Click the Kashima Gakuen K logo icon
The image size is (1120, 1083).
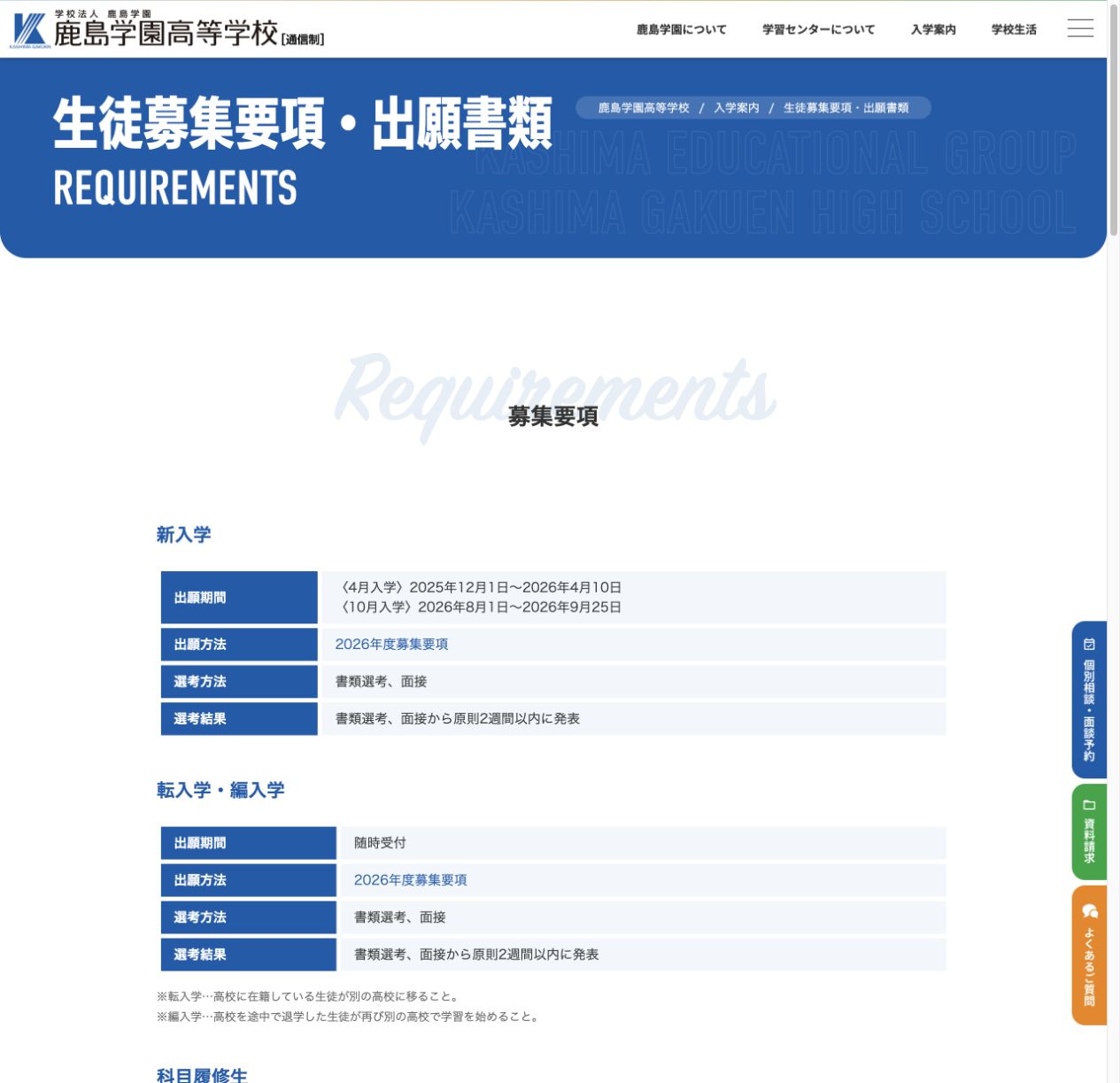pyautogui.click(x=31, y=29)
